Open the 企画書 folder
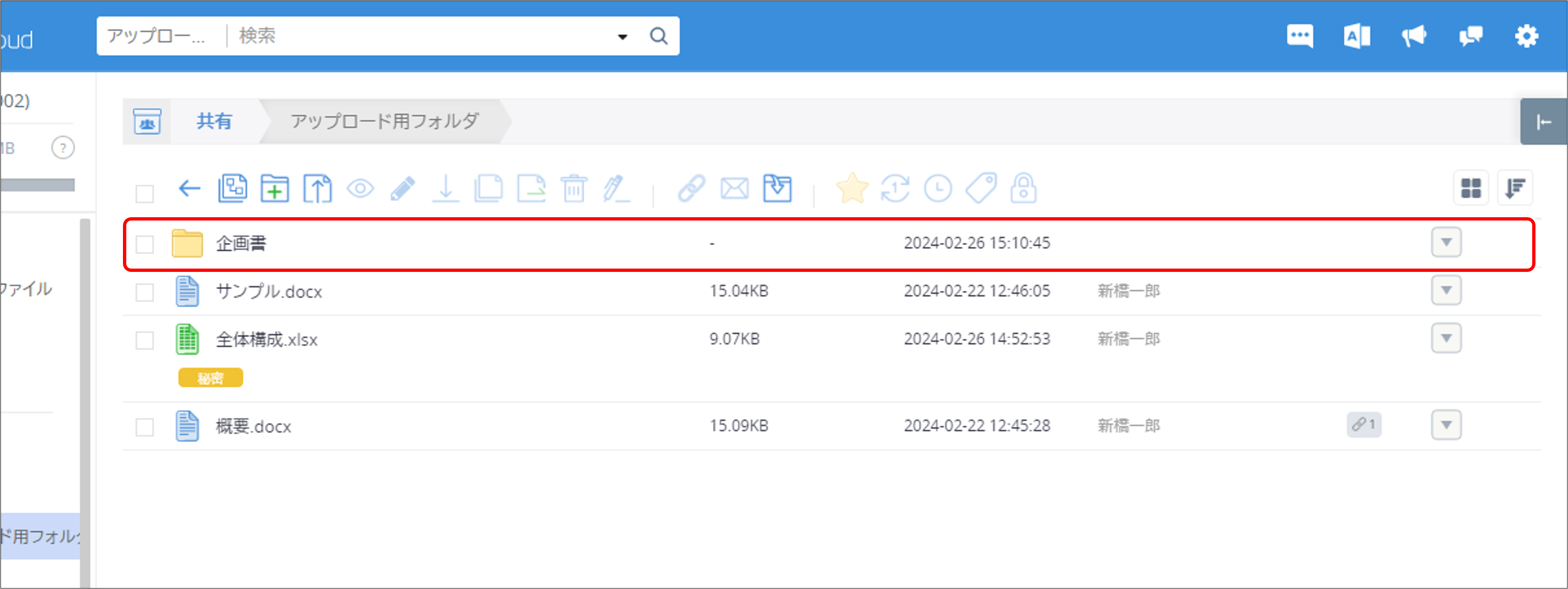Image resolution: width=1568 pixels, height=589 pixels. pos(241,244)
